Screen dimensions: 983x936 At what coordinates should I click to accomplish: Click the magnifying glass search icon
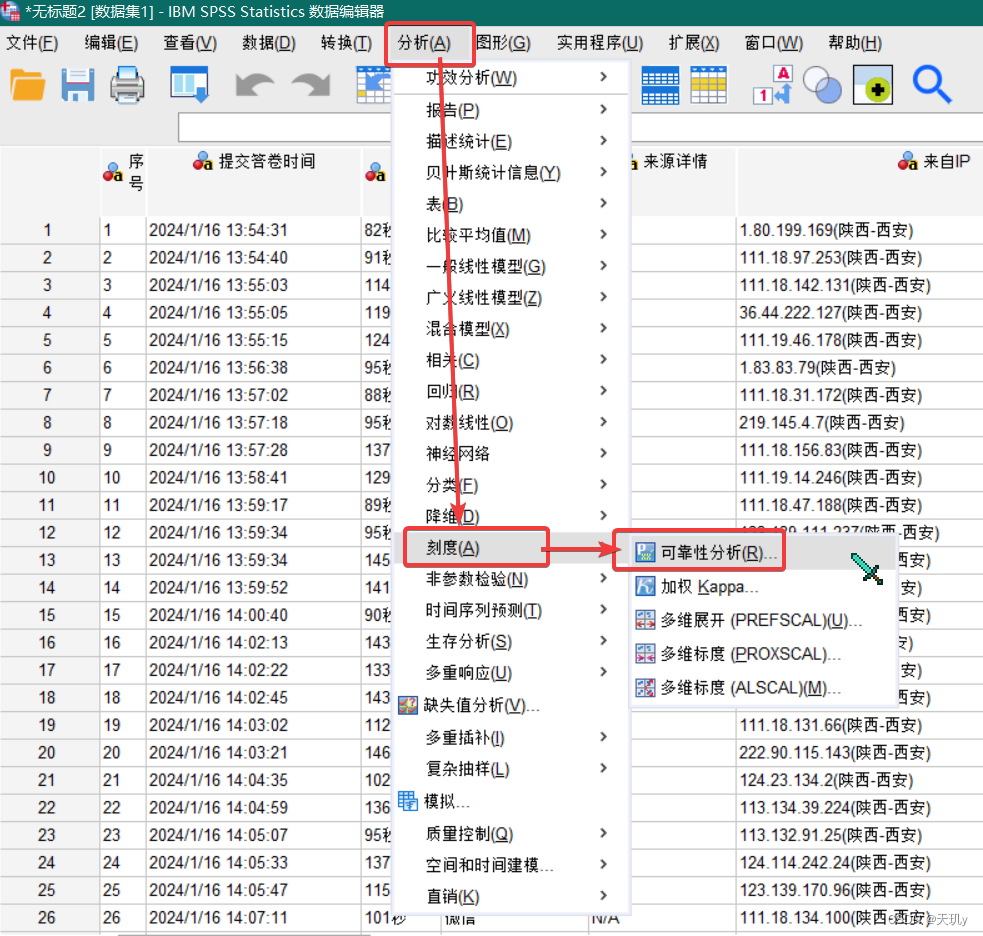(x=932, y=85)
